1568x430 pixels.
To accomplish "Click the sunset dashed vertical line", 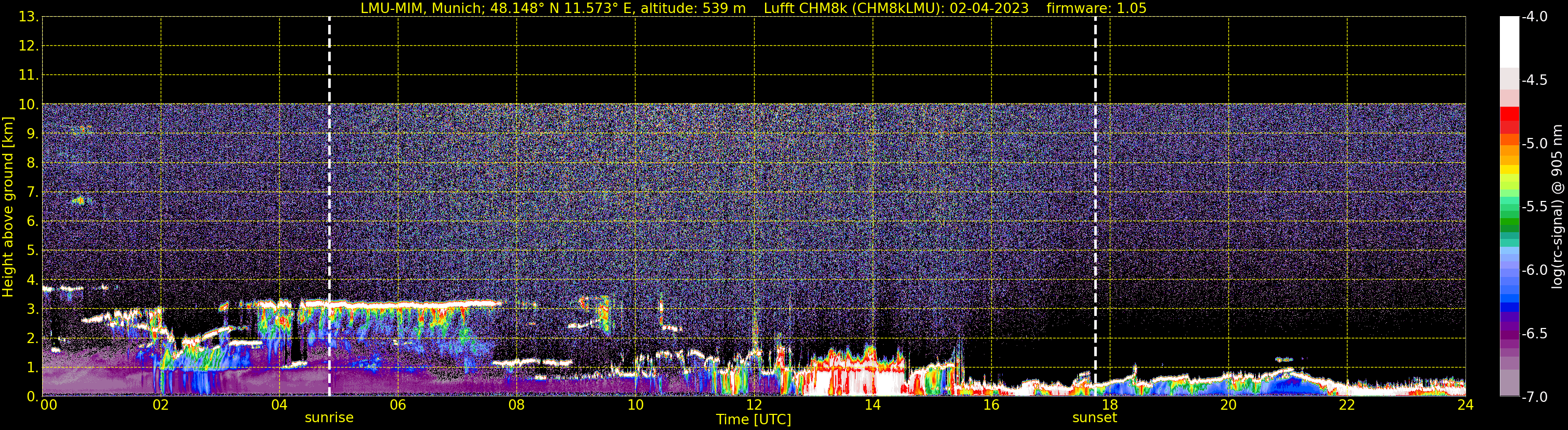I will tap(1095, 207).
